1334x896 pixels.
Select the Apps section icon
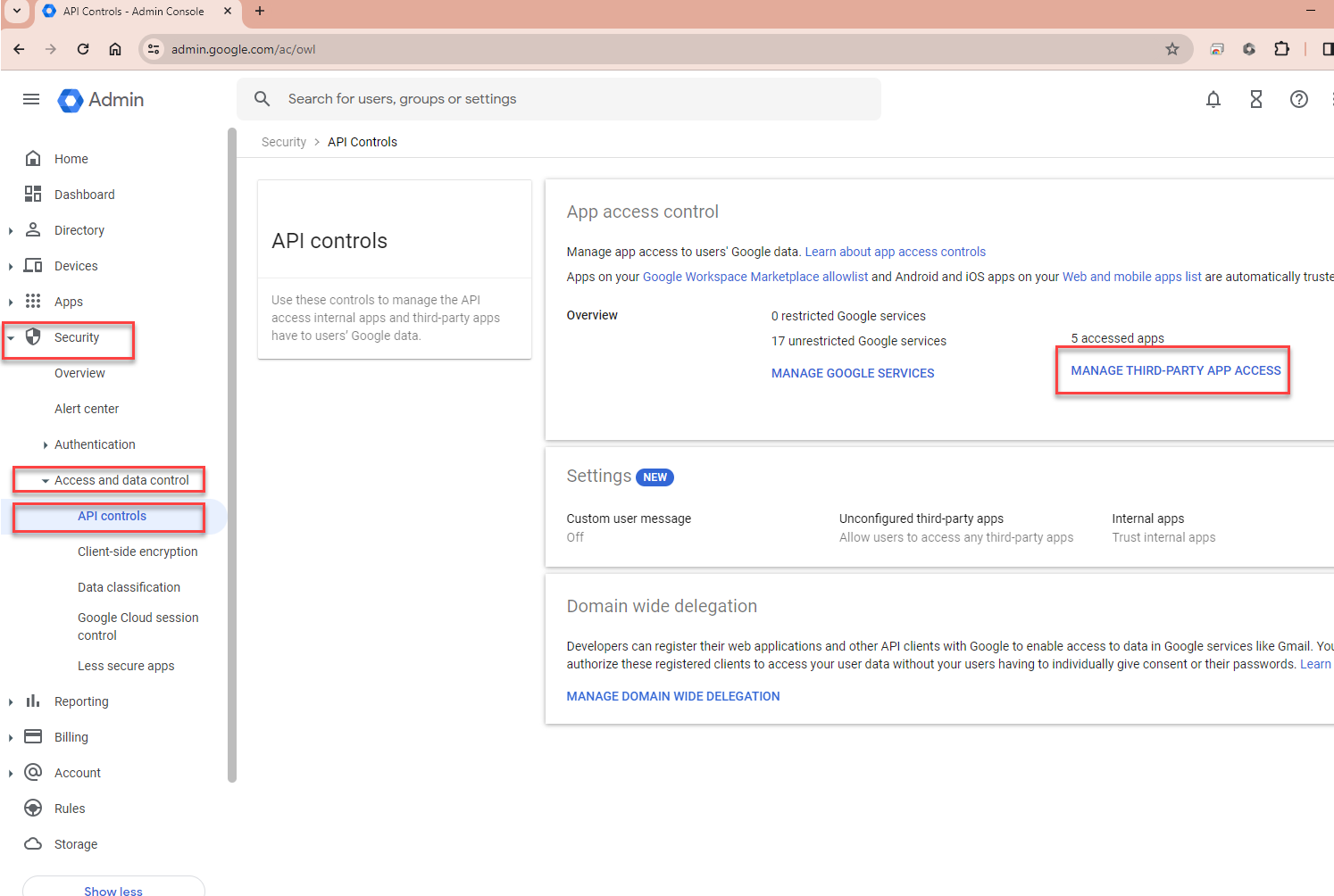[33, 301]
